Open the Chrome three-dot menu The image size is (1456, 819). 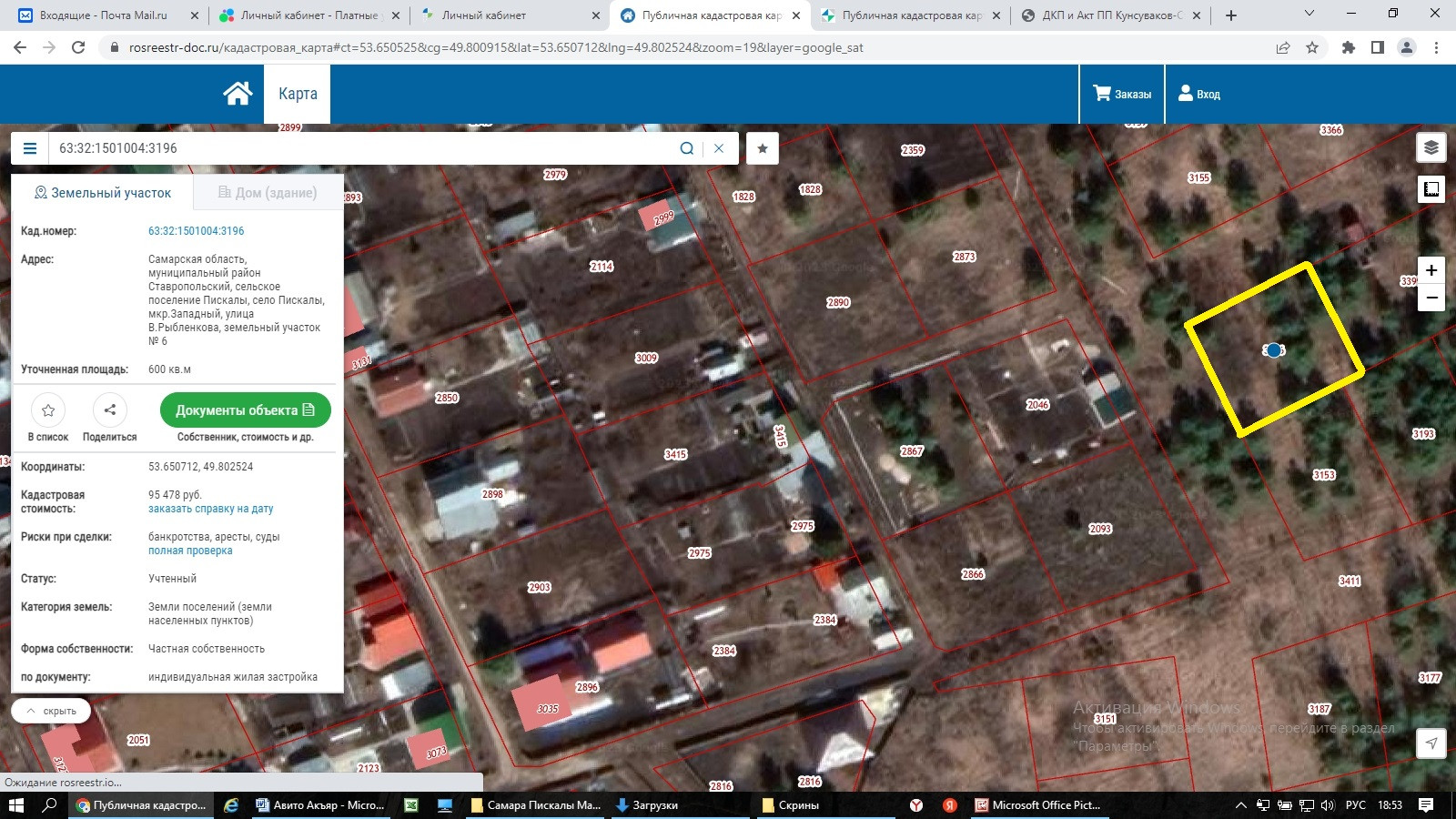coord(1436,47)
